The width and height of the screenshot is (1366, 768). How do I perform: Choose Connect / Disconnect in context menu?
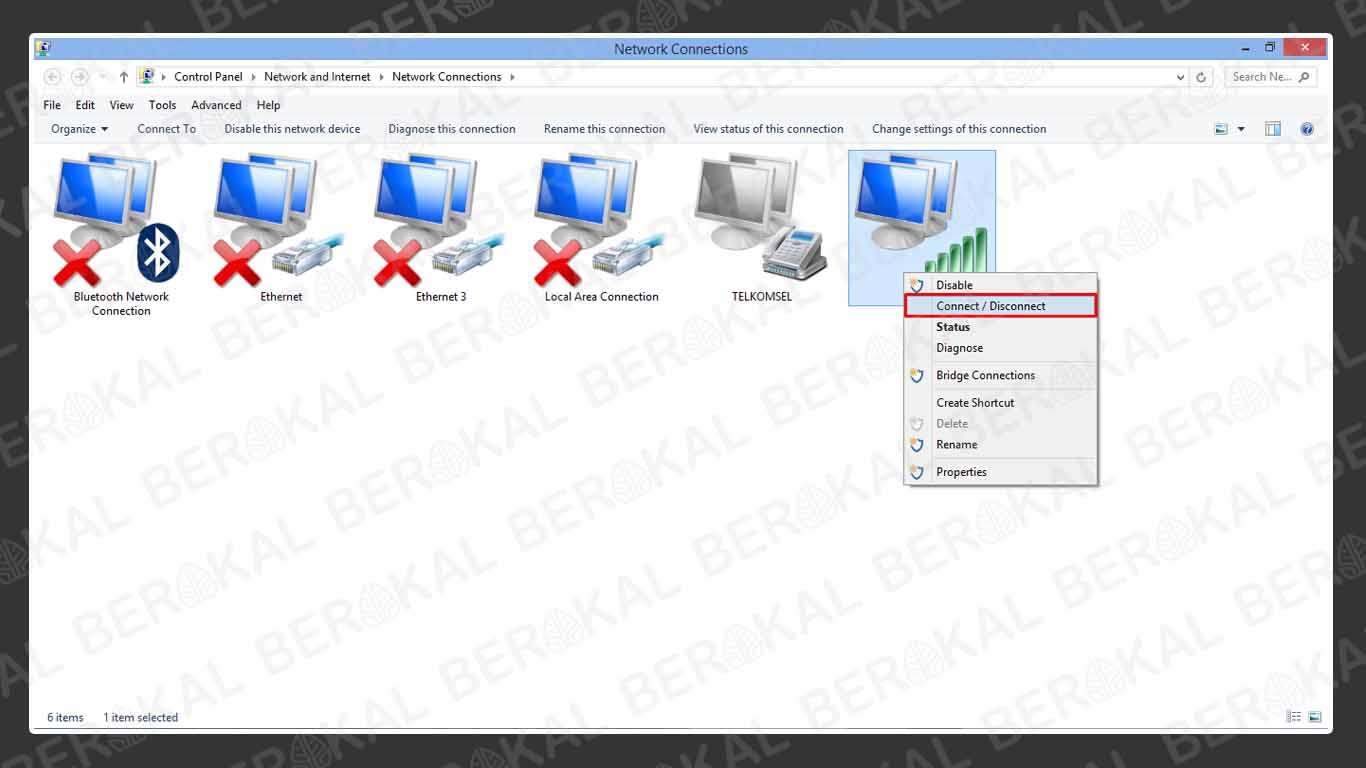[x=1000, y=306]
